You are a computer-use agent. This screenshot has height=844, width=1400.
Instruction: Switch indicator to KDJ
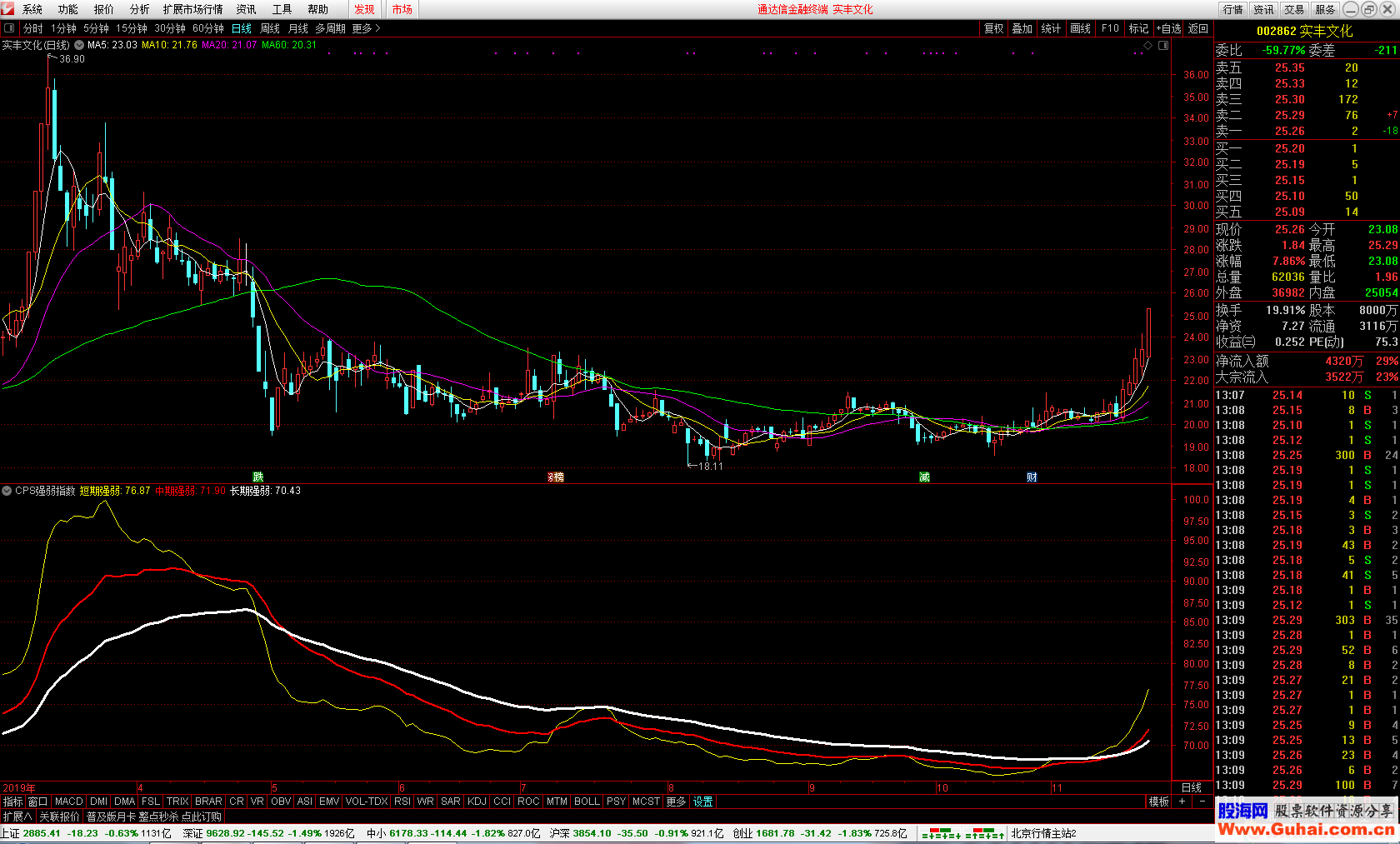477,802
